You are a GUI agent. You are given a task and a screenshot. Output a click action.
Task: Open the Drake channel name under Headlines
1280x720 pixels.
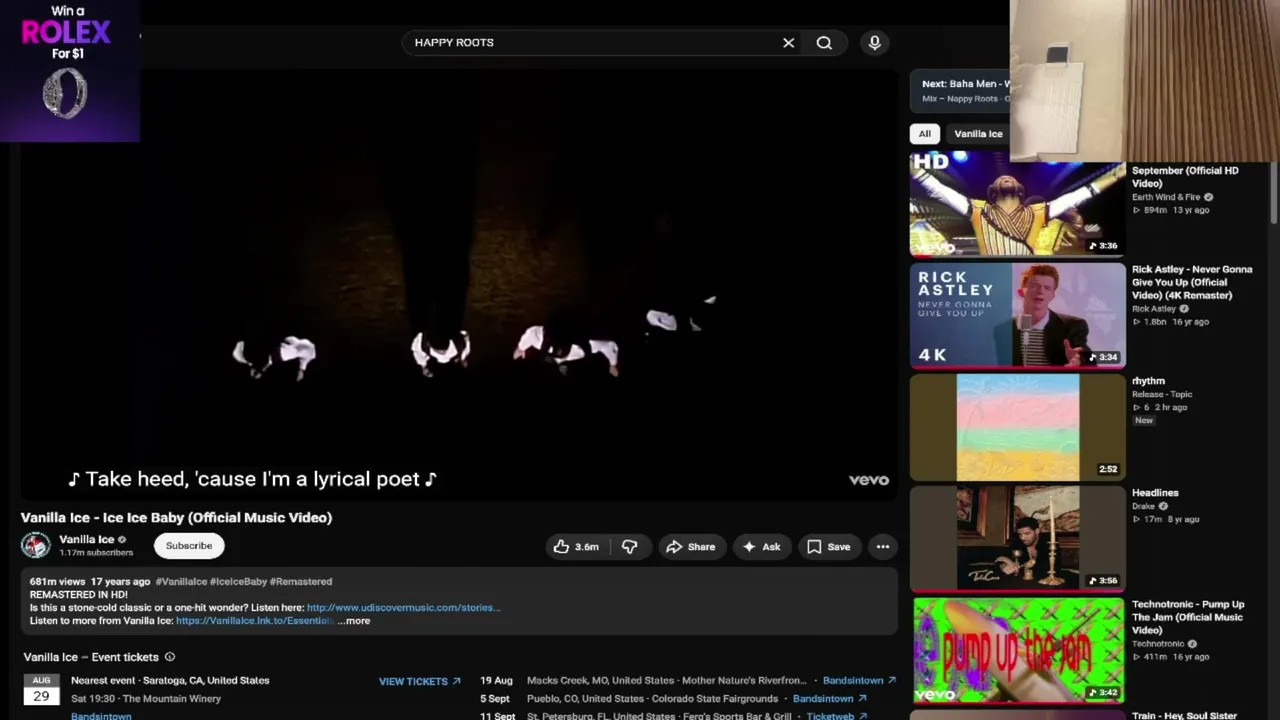click(x=1143, y=506)
